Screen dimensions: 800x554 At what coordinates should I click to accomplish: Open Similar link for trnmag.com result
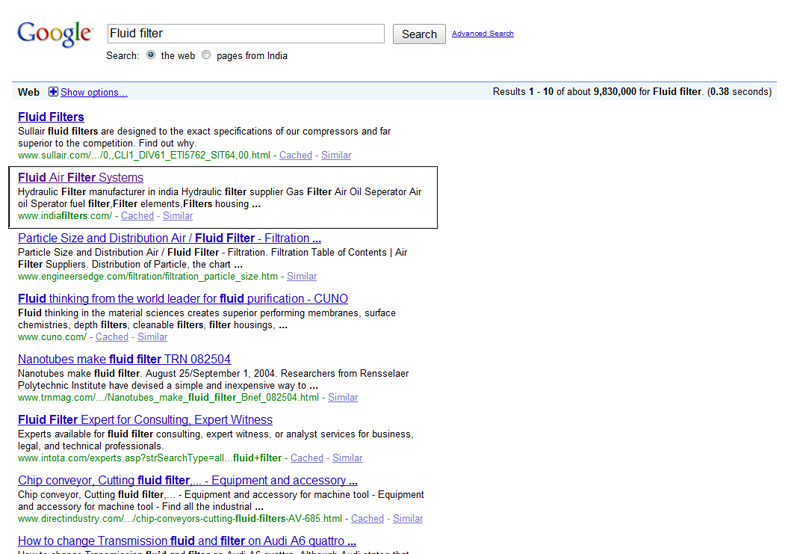click(x=342, y=397)
